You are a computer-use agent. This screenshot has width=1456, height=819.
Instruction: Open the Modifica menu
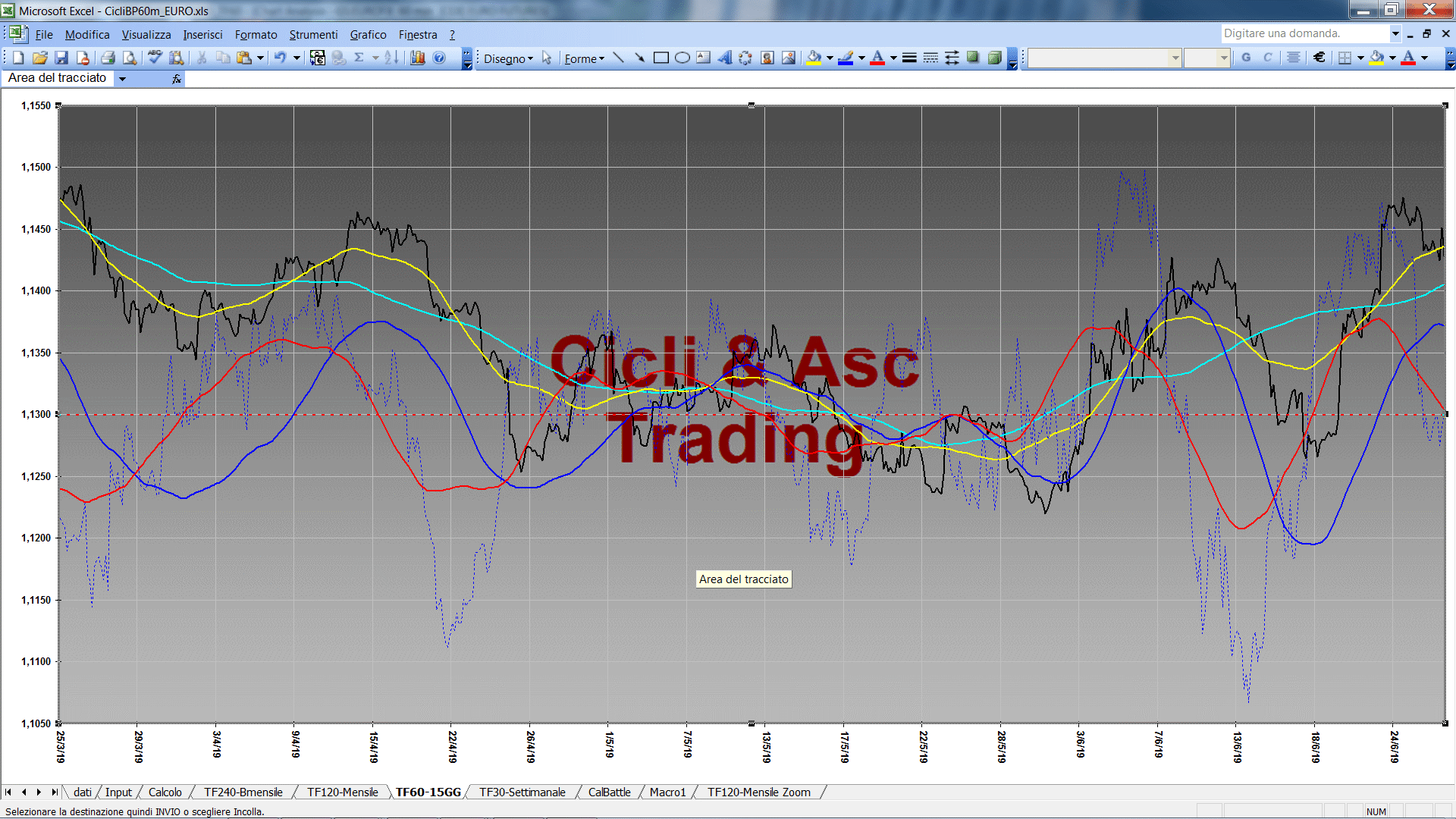87,34
